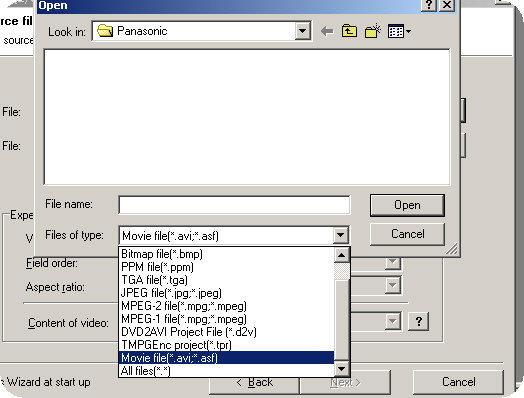524x398 pixels.
Task: Create a new folder
Action: point(373,31)
